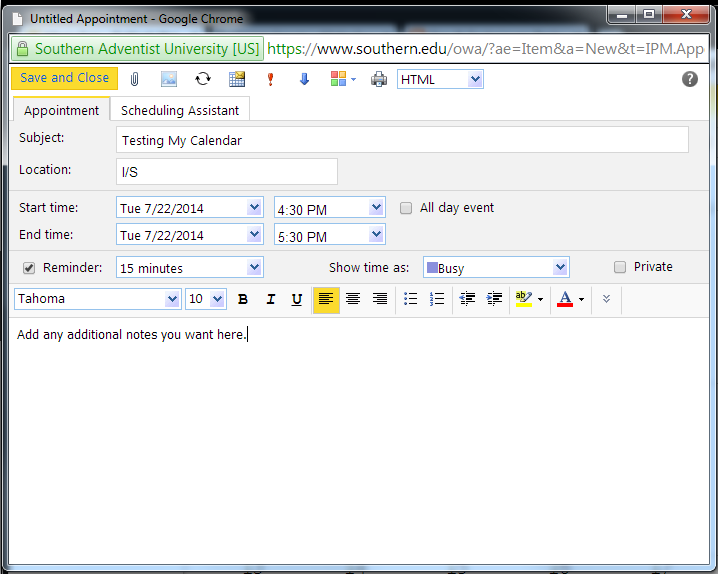Screen dimensions: 718x574
Task: Expand more formatting options chevron
Action: click(x=606, y=299)
